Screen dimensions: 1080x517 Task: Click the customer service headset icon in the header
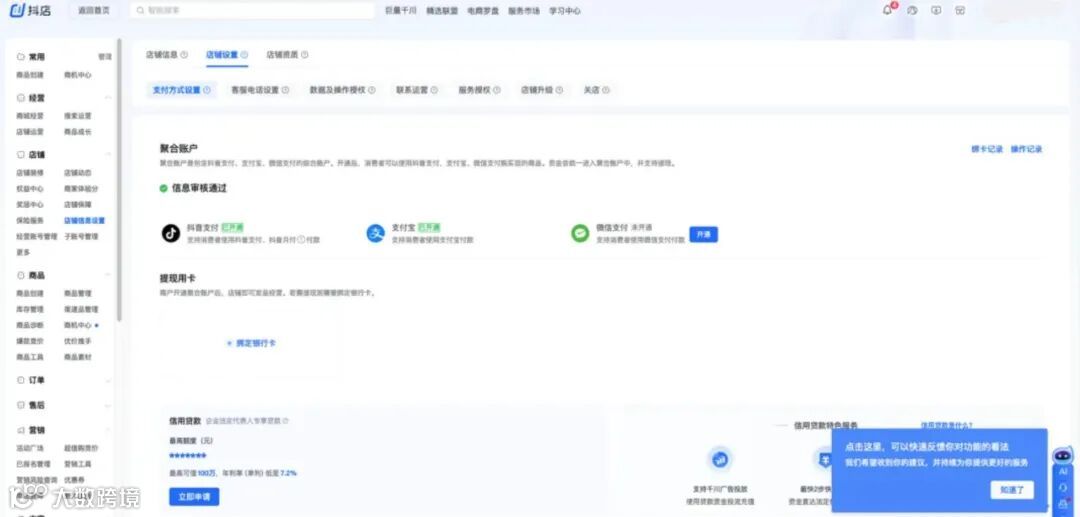click(x=912, y=10)
